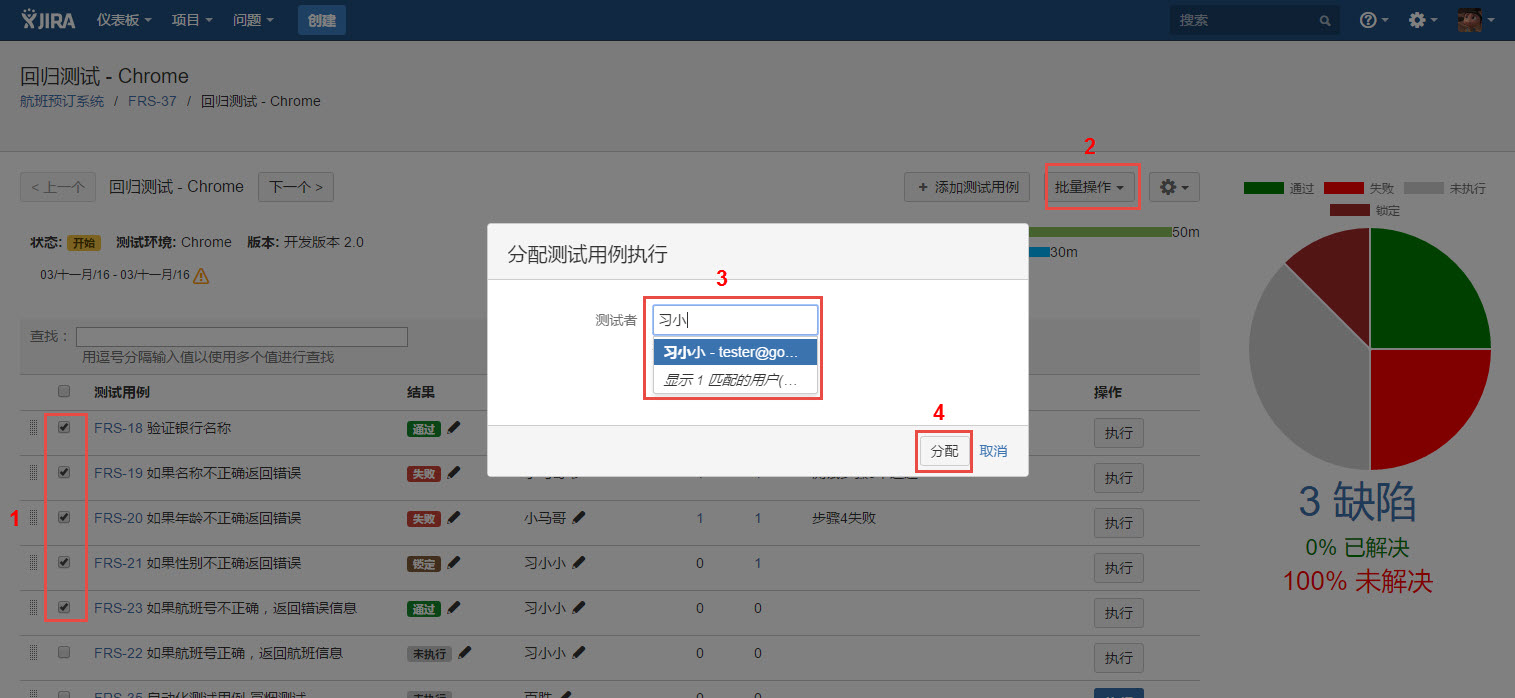Click the 查找 filter input

[242, 337]
